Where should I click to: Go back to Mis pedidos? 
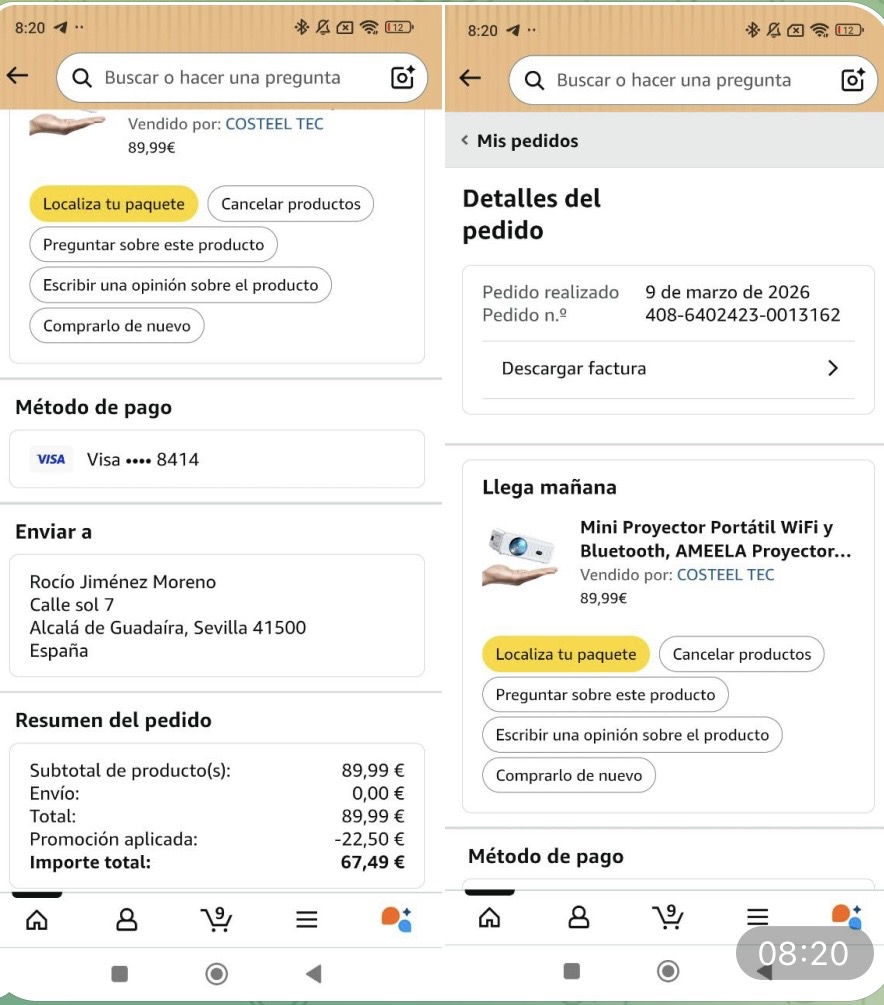(x=520, y=141)
